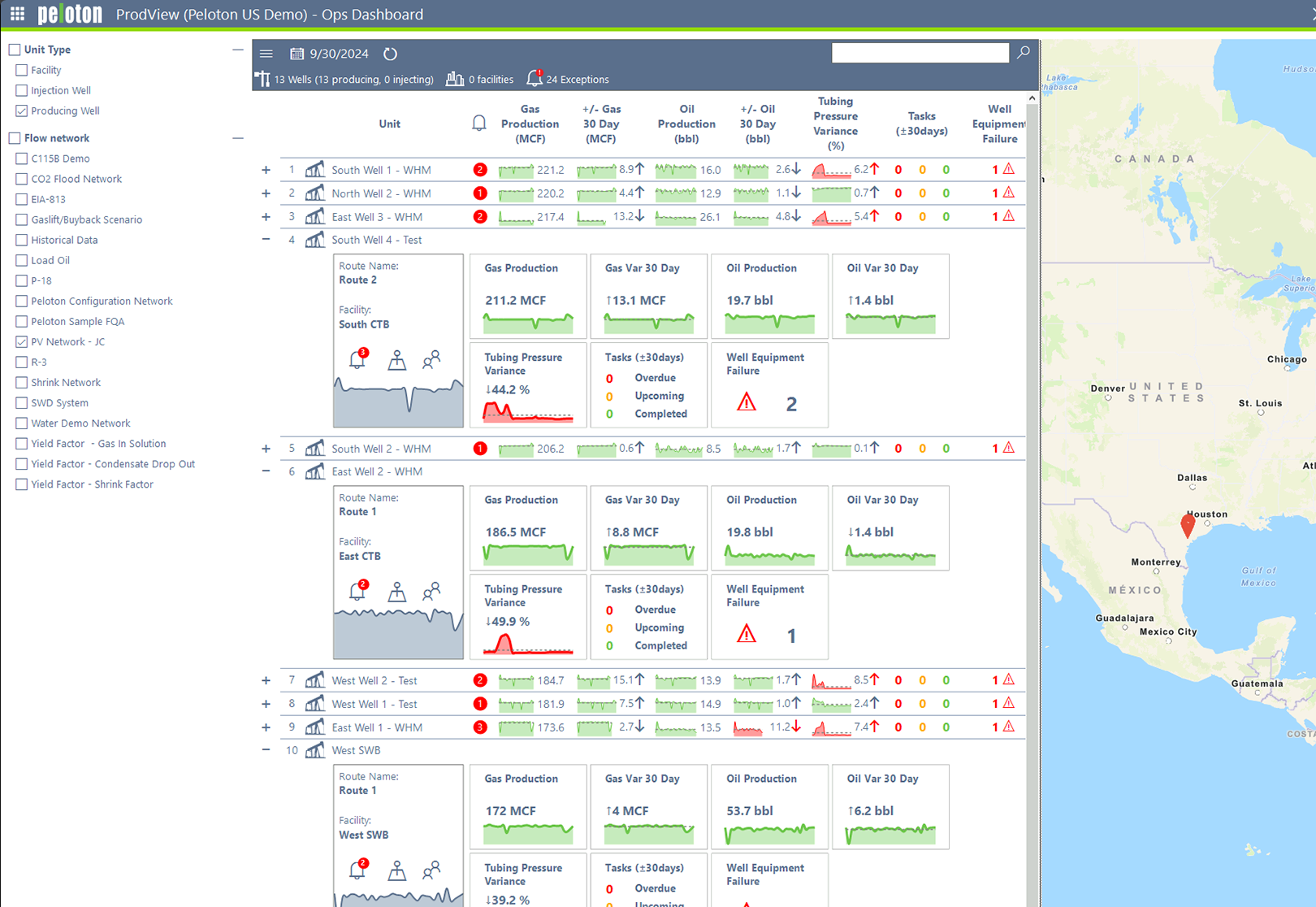Image resolution: width=1316 pixels, height=907 pixels.
Task: Click the refresh icon next to the date
Action: tap(390, 54)
